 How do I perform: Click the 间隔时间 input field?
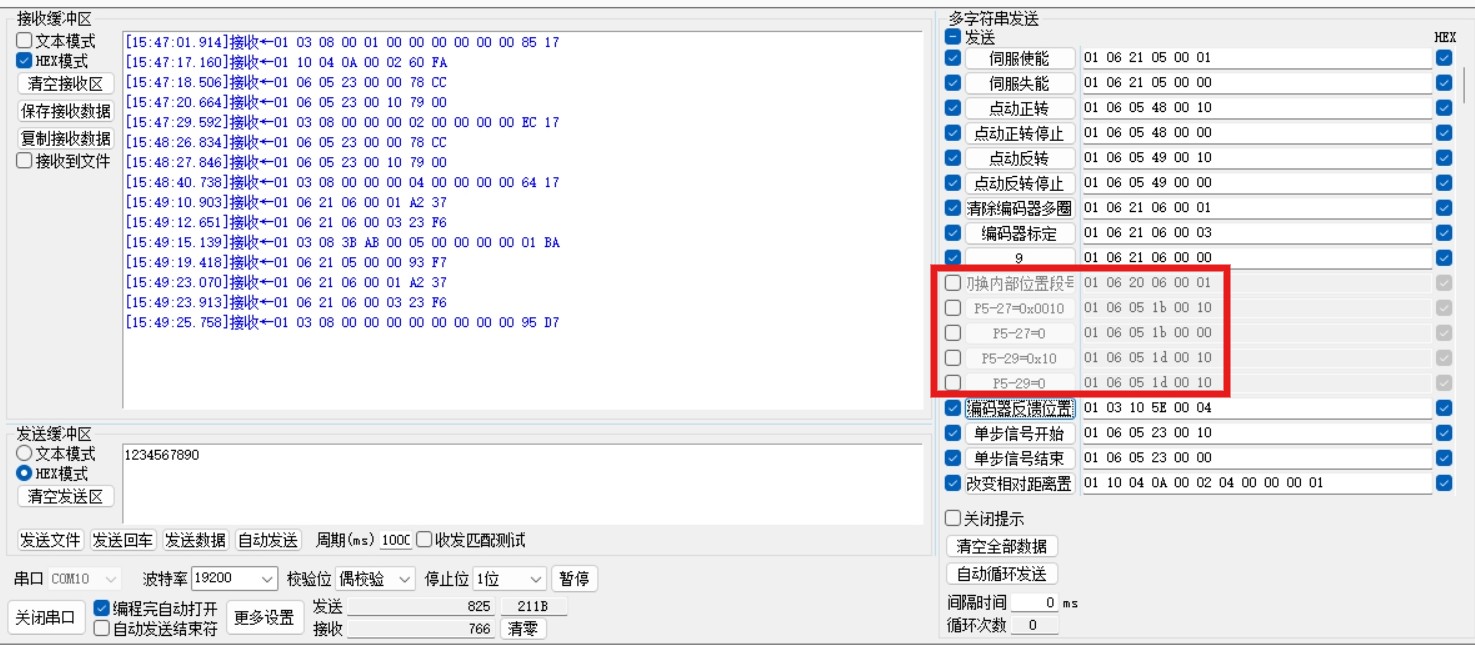coord(1035,603)
